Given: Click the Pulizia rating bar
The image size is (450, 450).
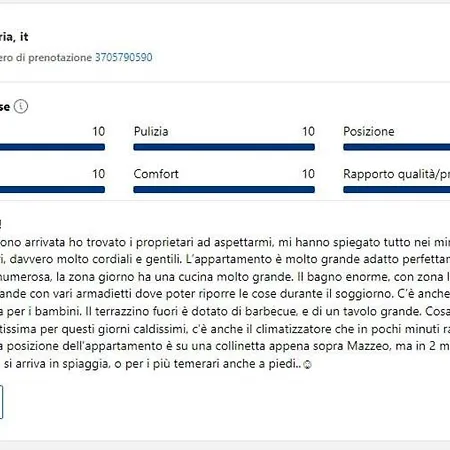Looking at the screenshot, I should click(224, 147).
